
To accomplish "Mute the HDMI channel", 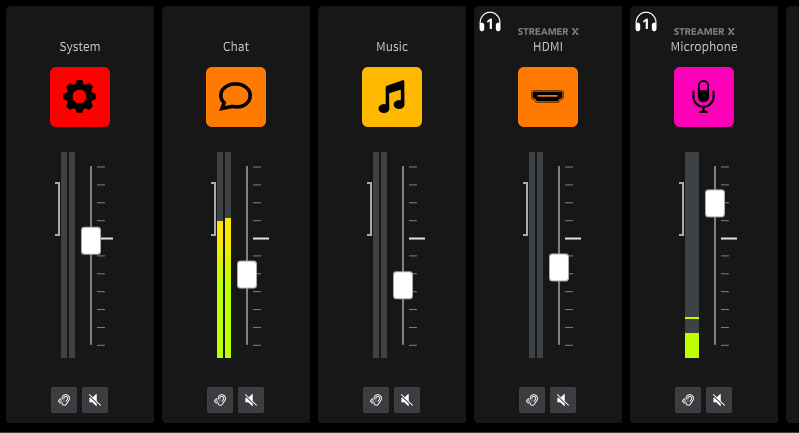I will [x=563, y=400].
